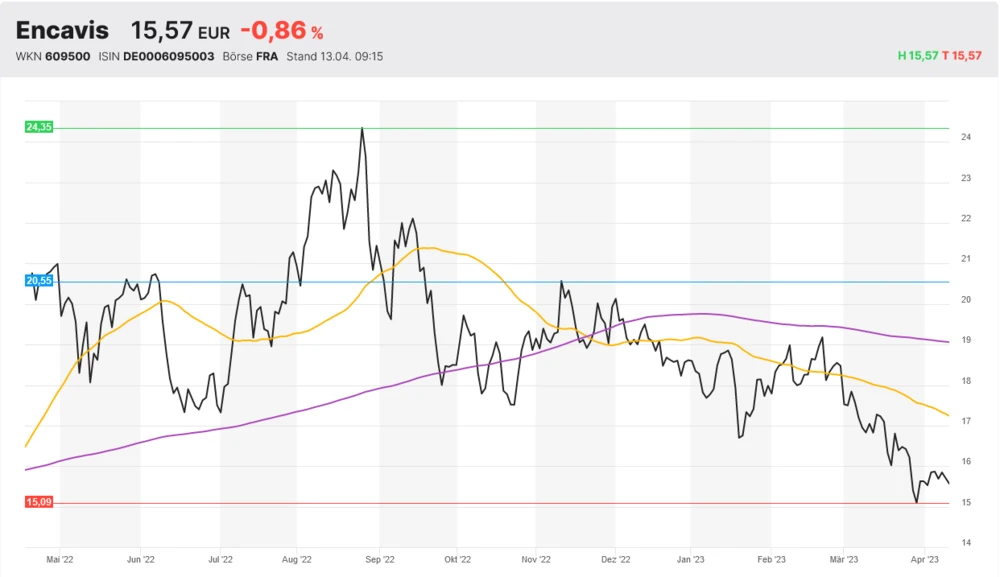Click the blue 20,55 price marker label
1000x577 pixels.
(39, 281)
